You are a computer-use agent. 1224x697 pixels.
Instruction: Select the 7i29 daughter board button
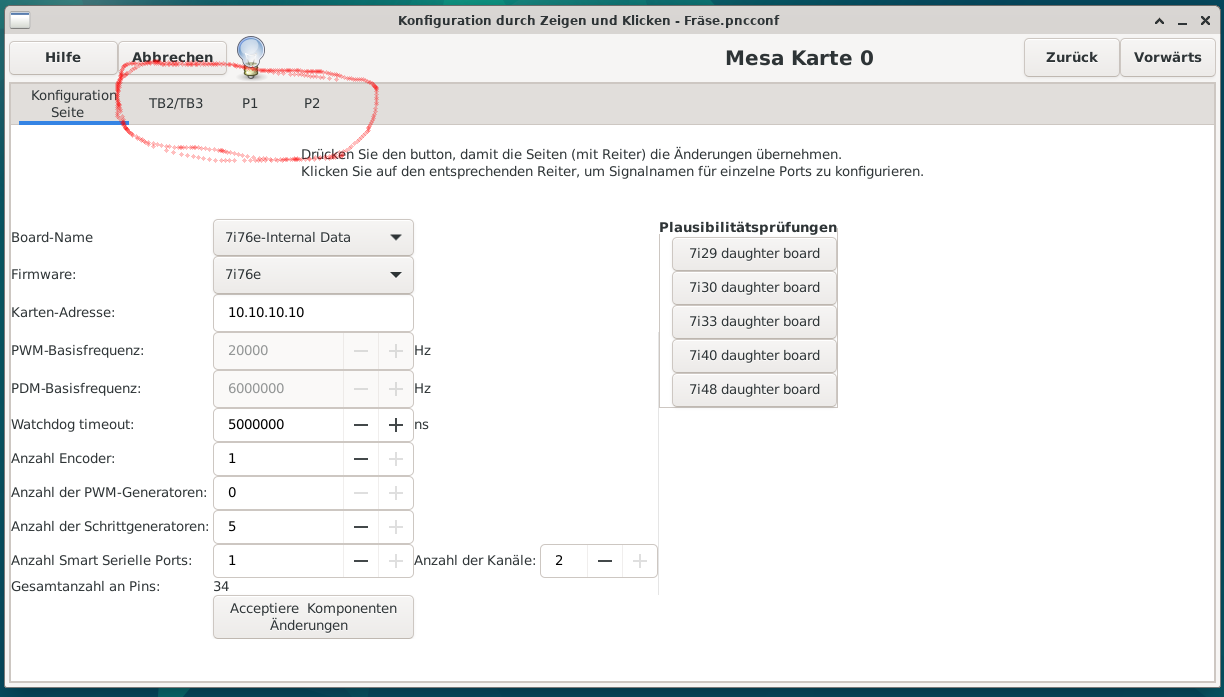(x=754, y=254)
